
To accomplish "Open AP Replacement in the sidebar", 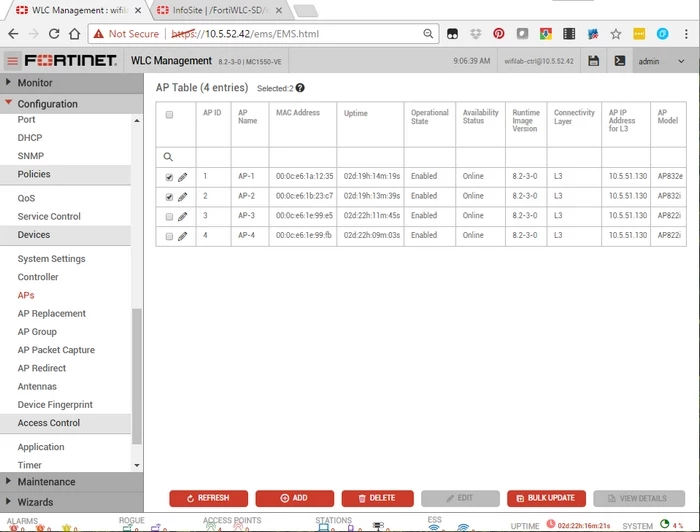I will coord(51,313).
